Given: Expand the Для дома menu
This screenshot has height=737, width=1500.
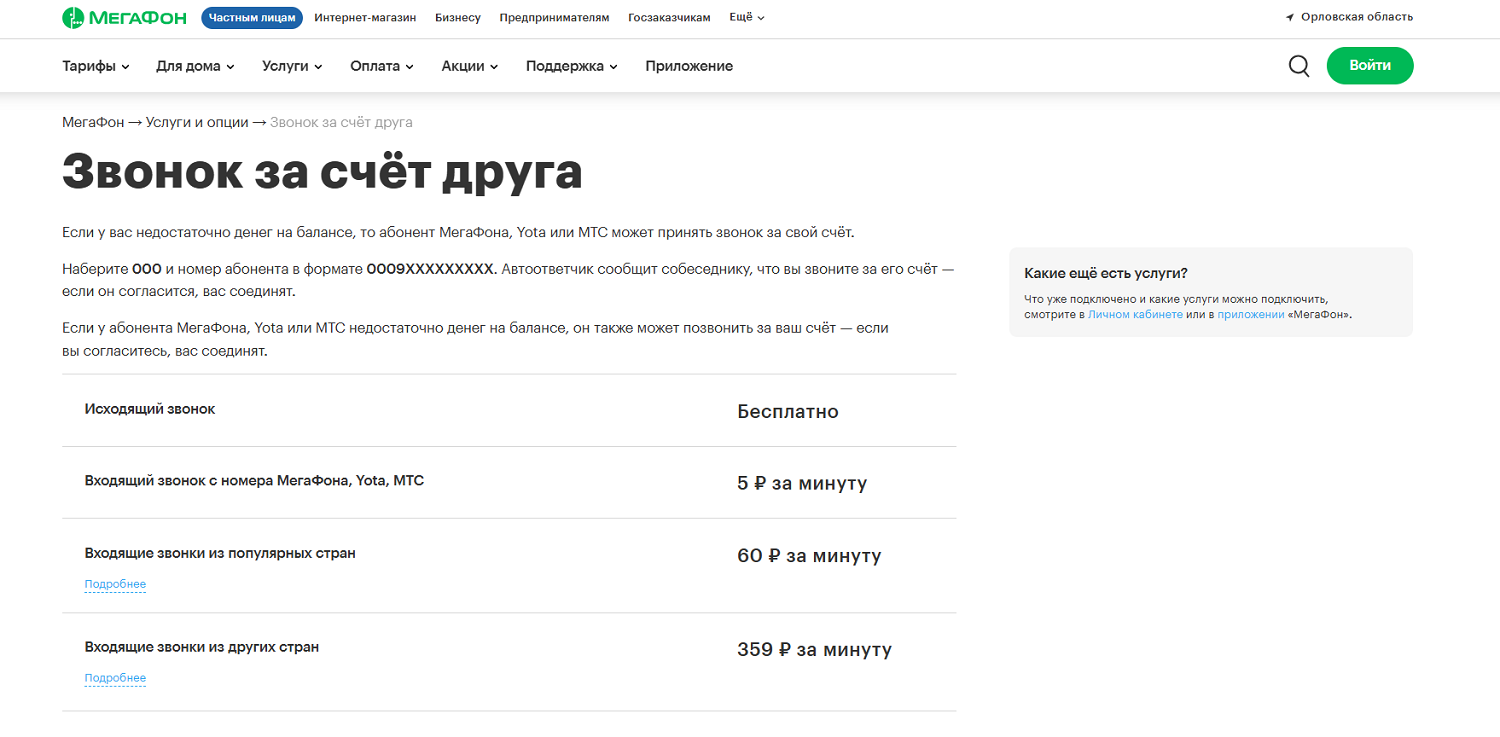Looking at the screenshot, I should [195, 66].
